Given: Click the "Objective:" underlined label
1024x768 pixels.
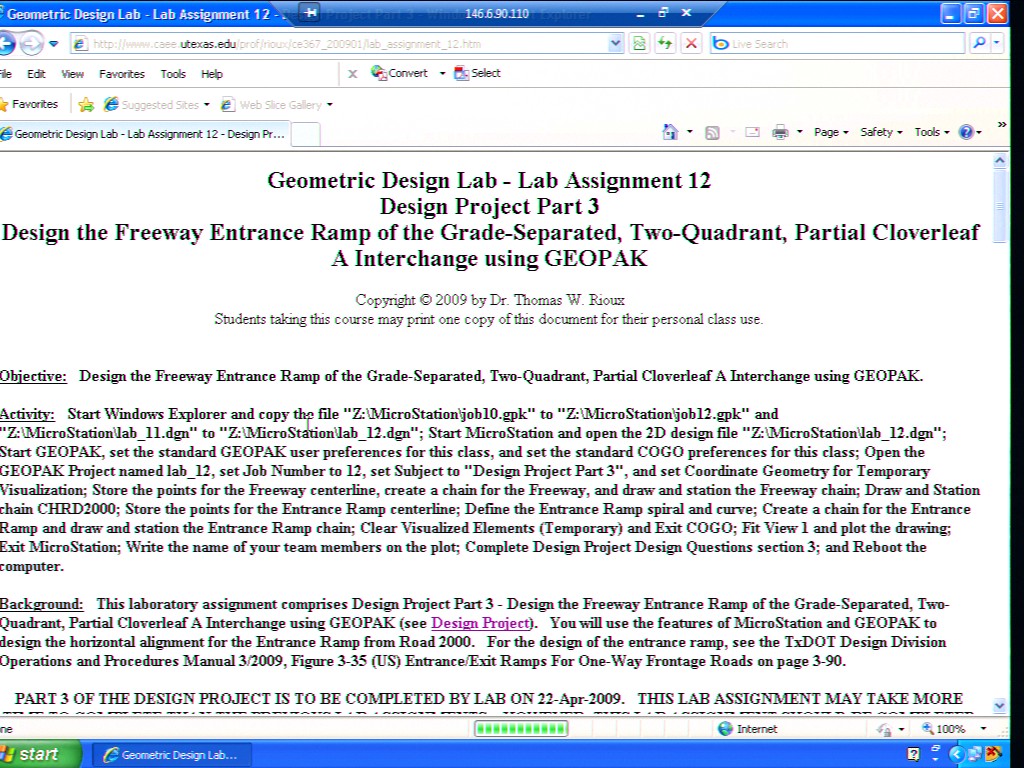Looking at the screenshot, I should (x=33, y=376).
